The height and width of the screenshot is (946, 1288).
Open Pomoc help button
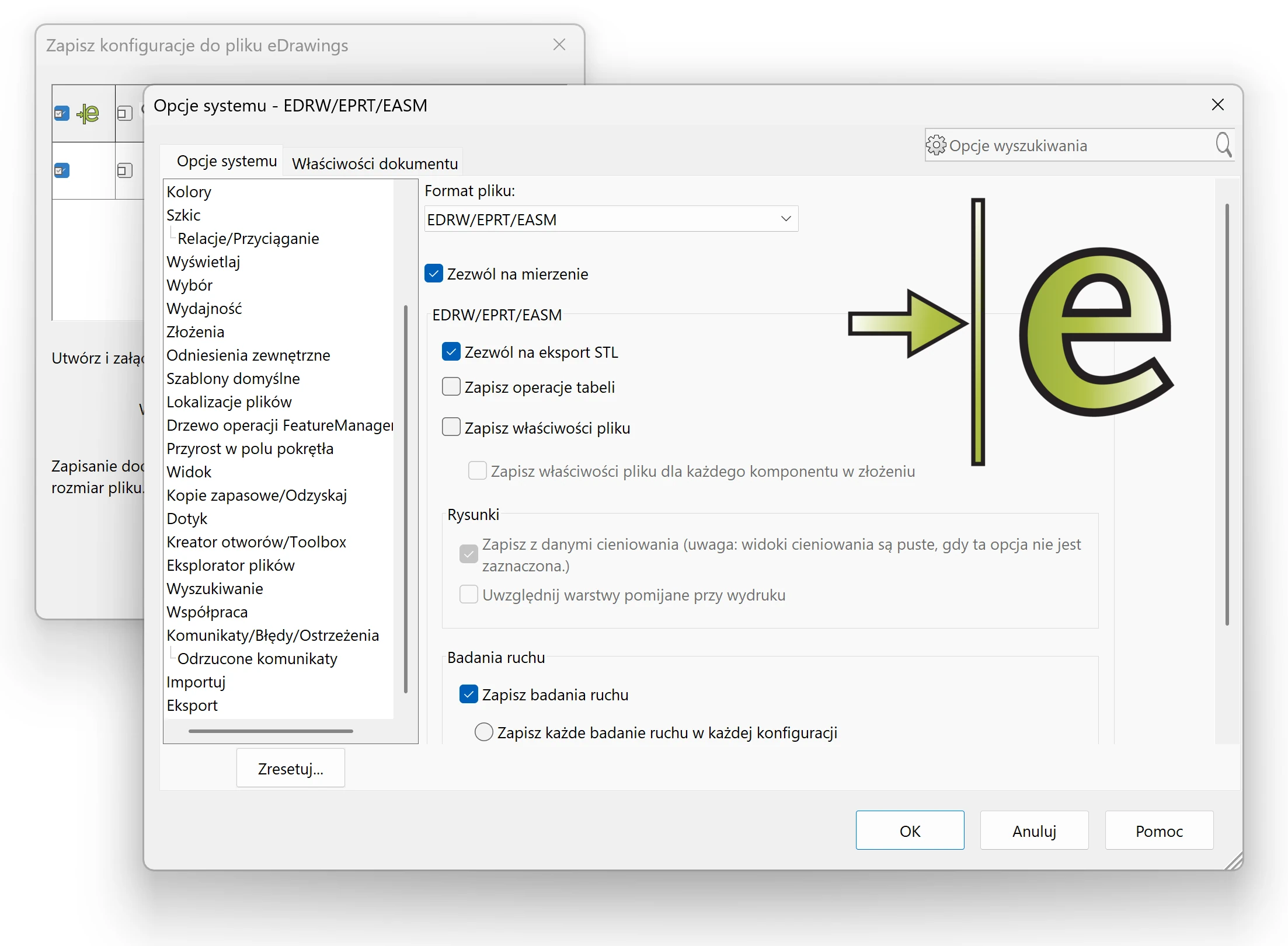coord(1159,831)
